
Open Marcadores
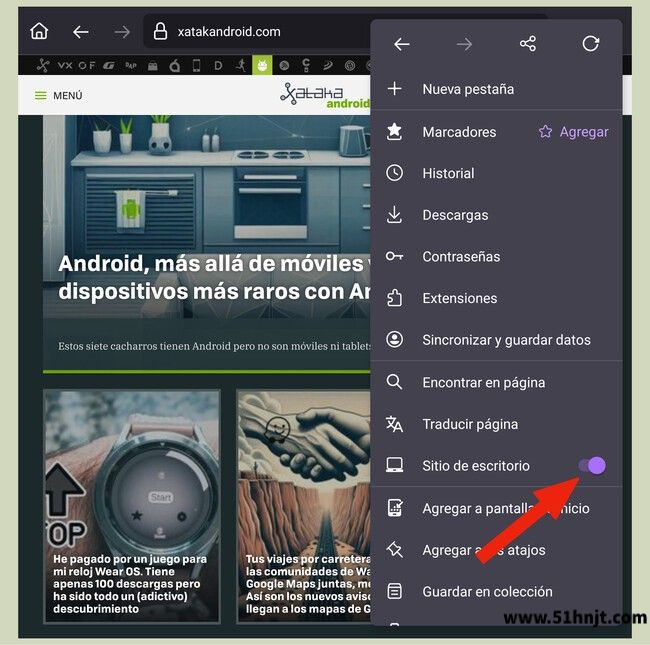pyautogui.click(x=459, y=132)
